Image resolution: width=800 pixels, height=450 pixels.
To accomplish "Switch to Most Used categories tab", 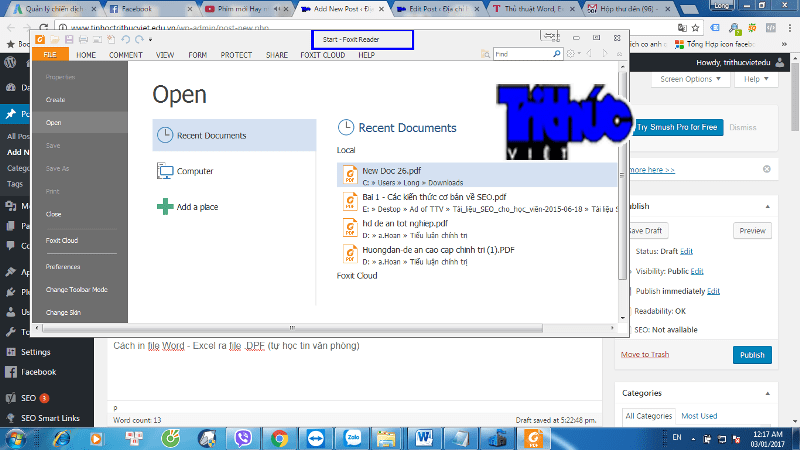I will (699, 416).
